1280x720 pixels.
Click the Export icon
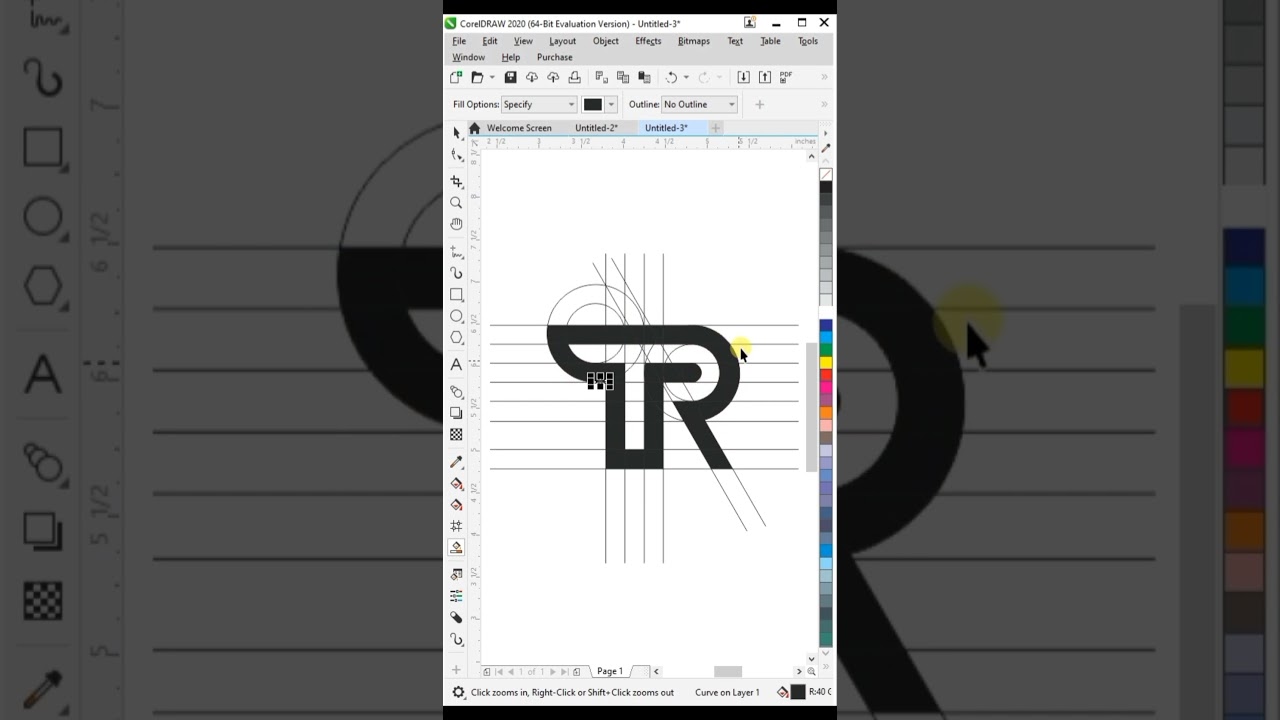(765, 77)
